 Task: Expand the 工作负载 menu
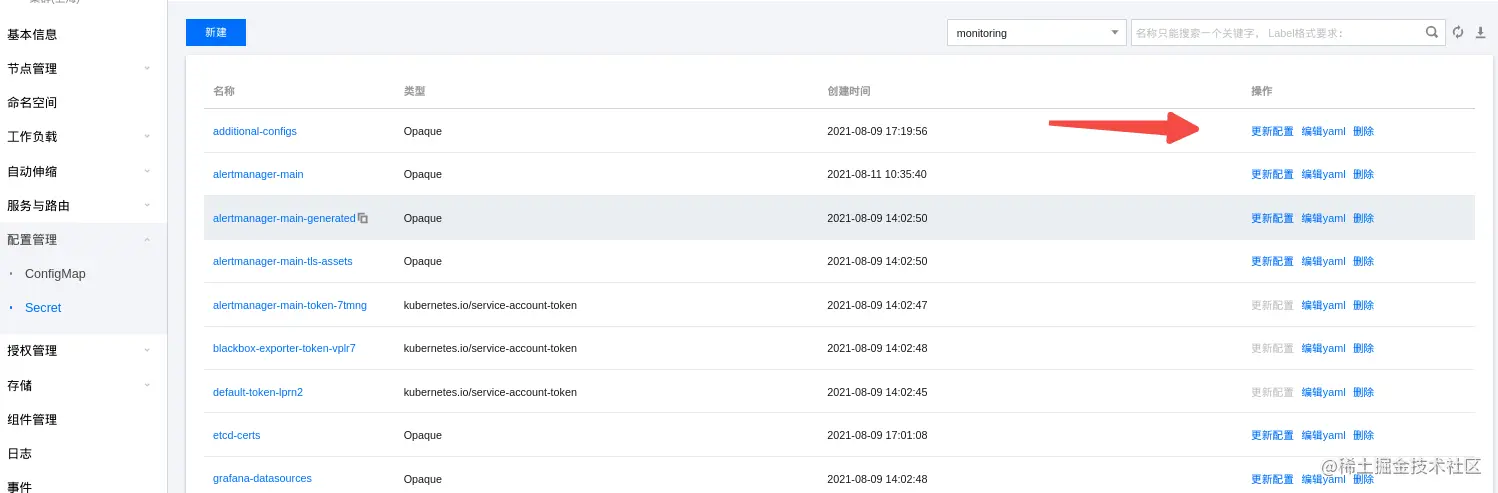pos(147,136)
